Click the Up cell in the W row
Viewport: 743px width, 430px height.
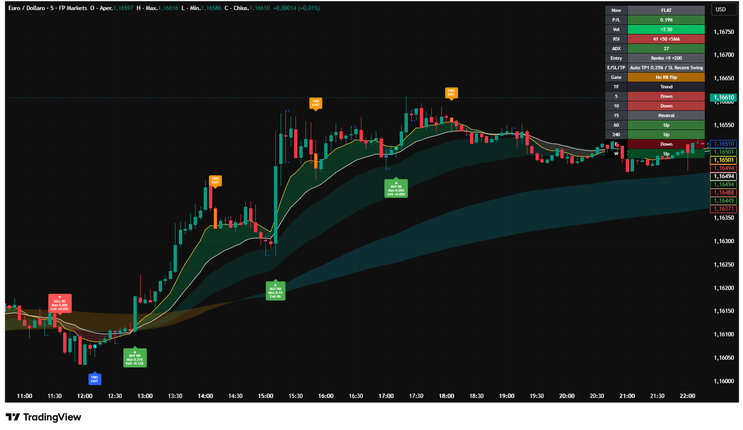tap(666, 154)
